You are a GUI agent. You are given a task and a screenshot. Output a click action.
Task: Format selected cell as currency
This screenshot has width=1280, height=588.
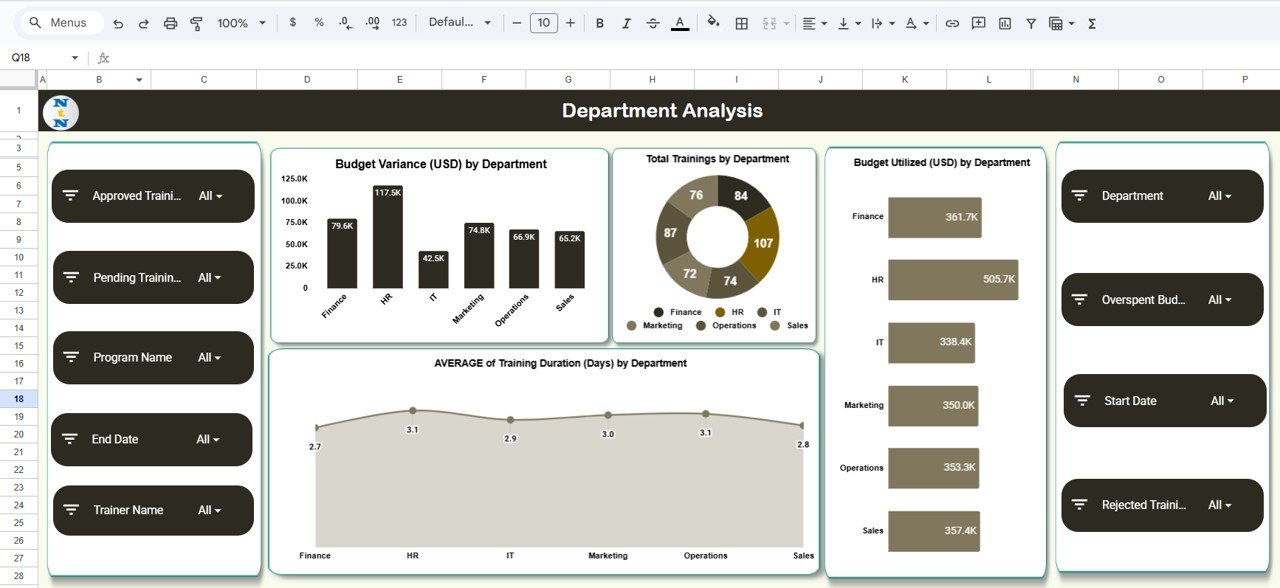[292, 22]
